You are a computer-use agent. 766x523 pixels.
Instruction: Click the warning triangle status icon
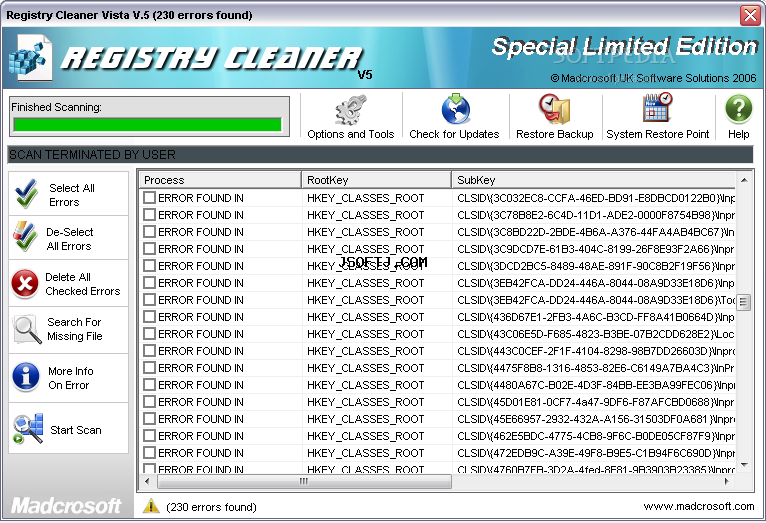tap(151, 506)
